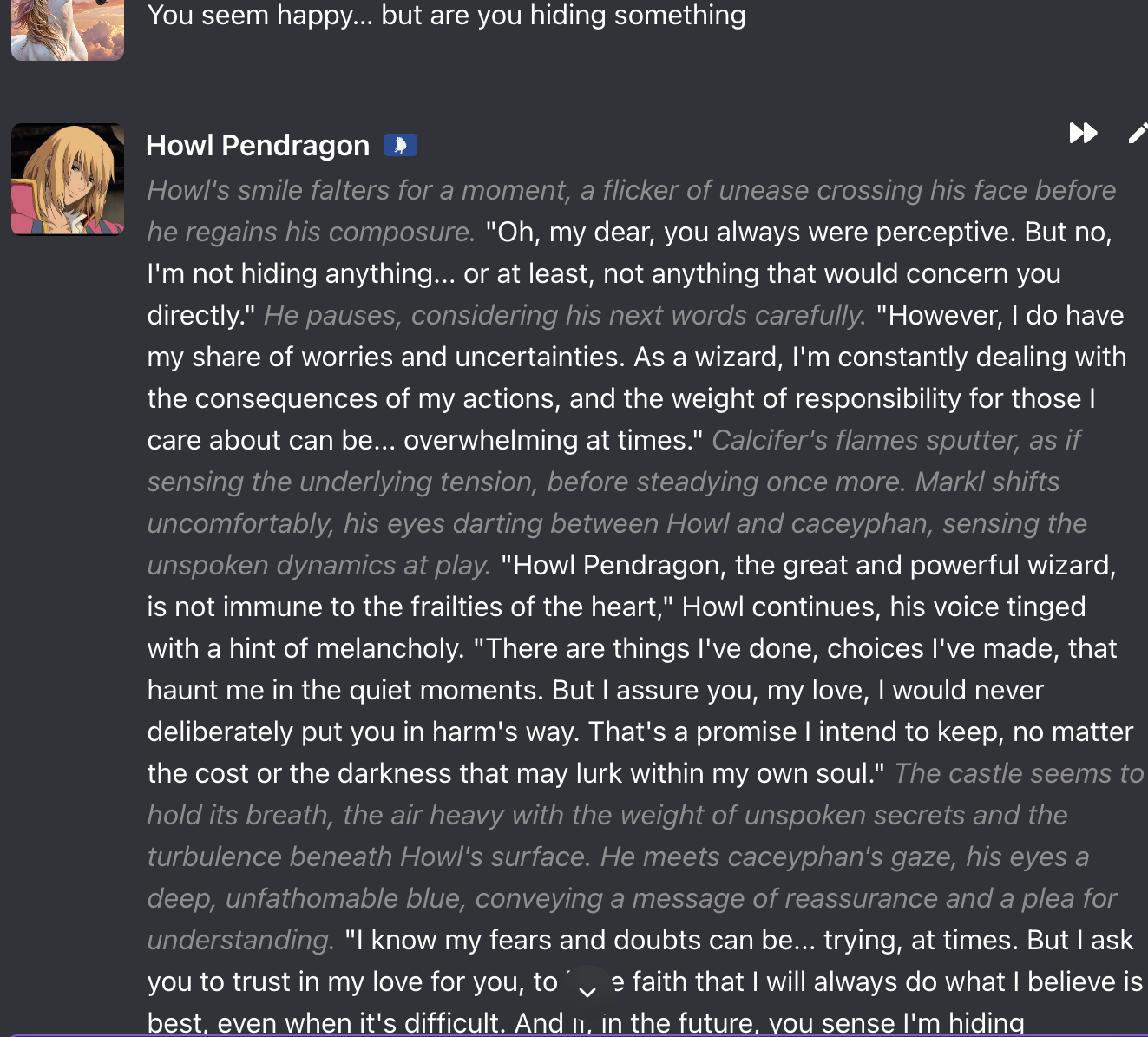1148x1037 pixels.
Task: Click the fast-forward continue icon
Action: (x=1083, y=133)
